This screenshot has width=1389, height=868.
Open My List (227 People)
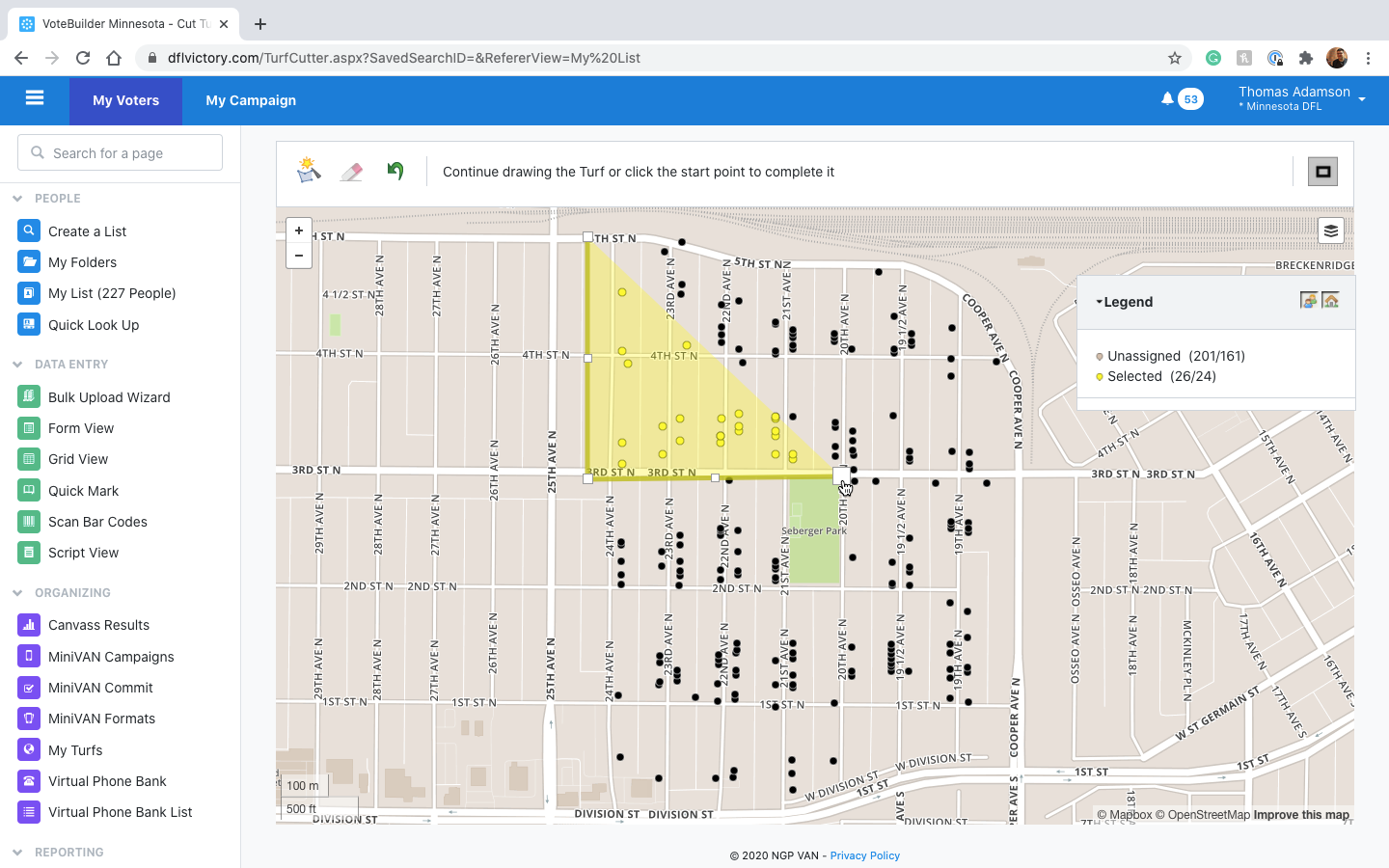112,293
